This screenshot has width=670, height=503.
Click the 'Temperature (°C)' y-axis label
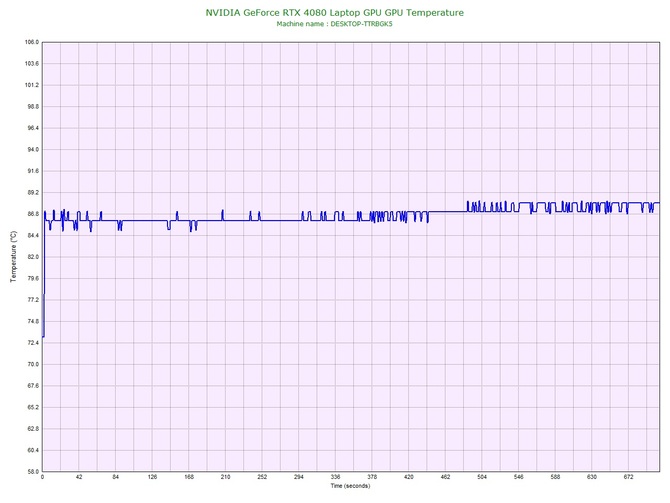(x=14, y=256)
